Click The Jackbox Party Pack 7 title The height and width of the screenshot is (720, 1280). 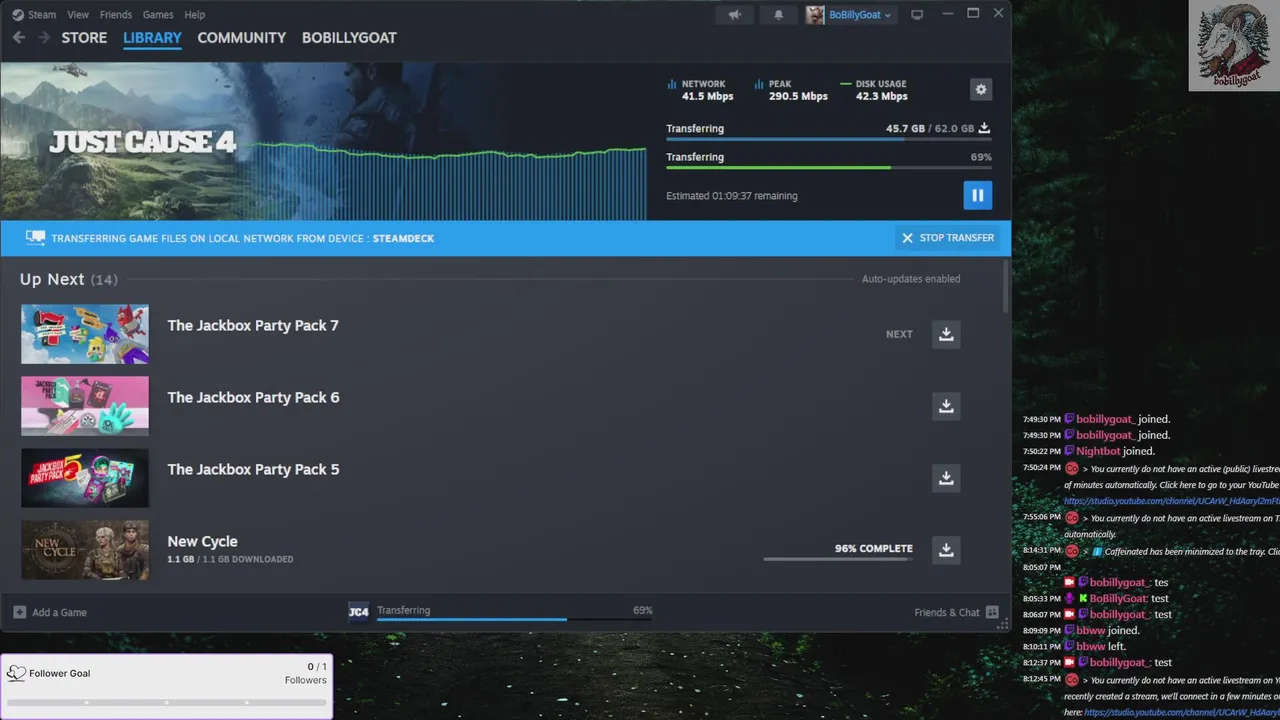(253, 325)
